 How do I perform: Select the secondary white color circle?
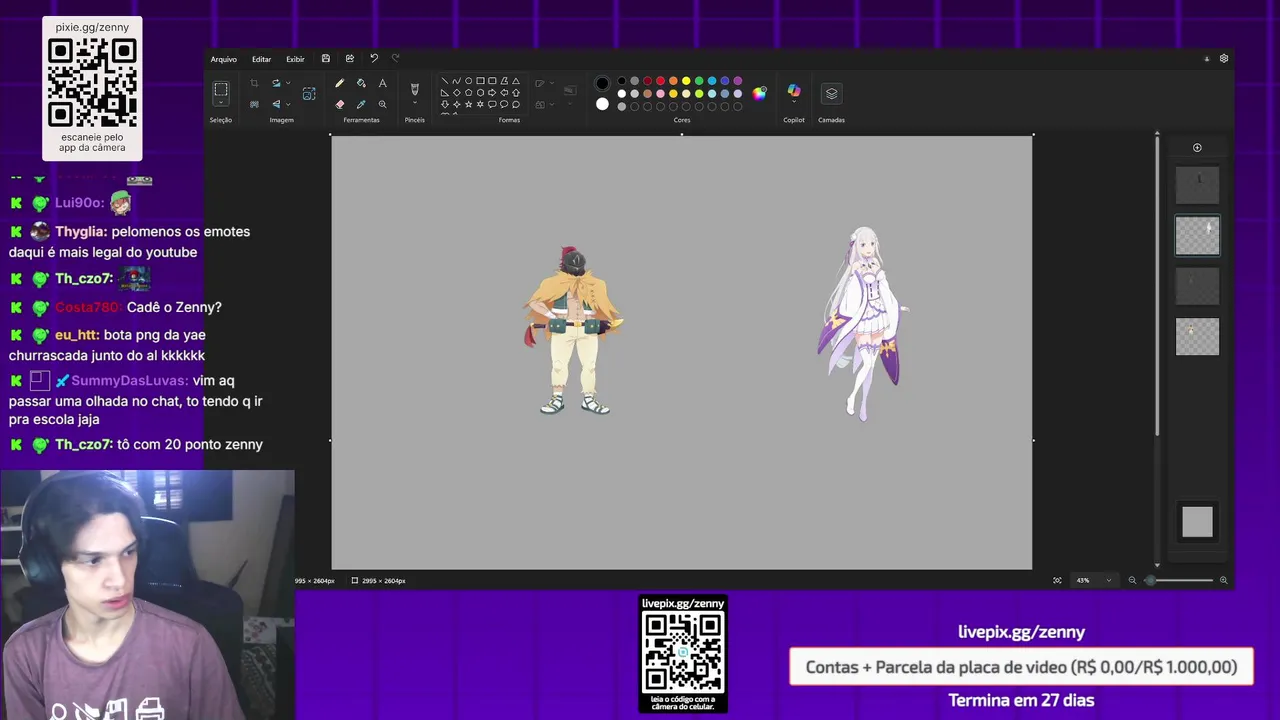coord(602,104)
